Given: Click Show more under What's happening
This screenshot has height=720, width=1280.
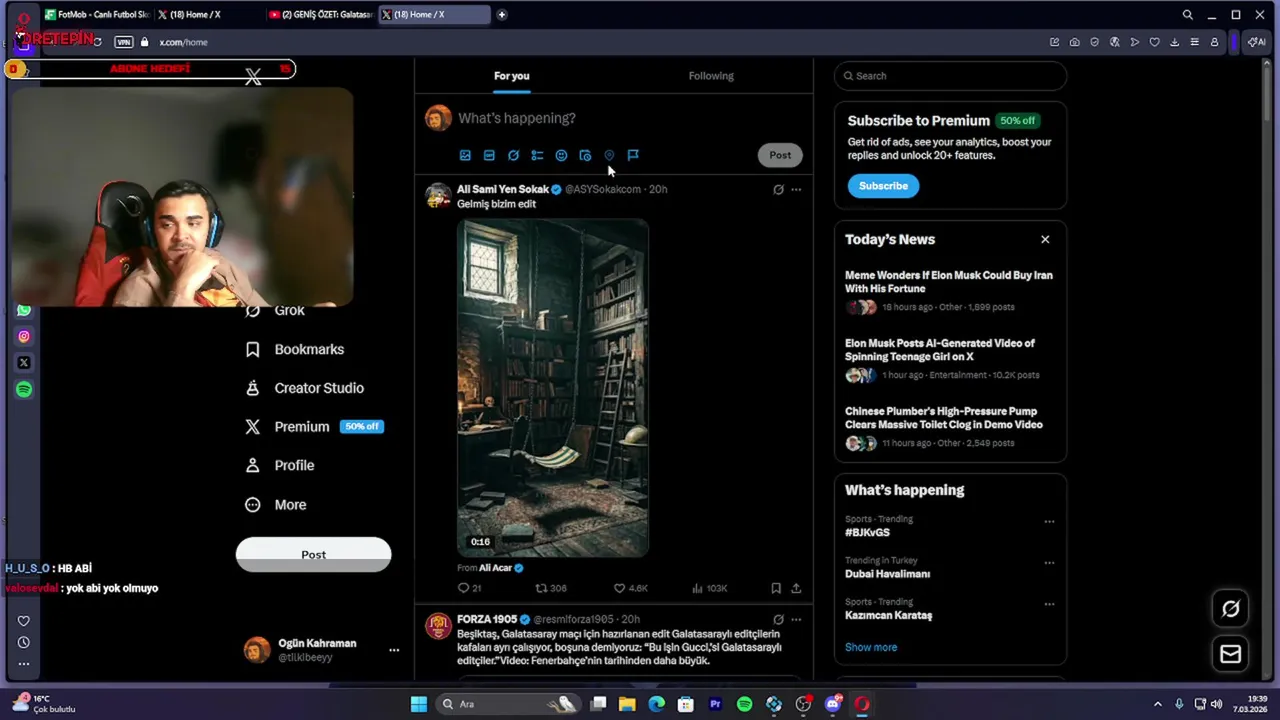Looking at the screenshot, I should pos(871,647).
